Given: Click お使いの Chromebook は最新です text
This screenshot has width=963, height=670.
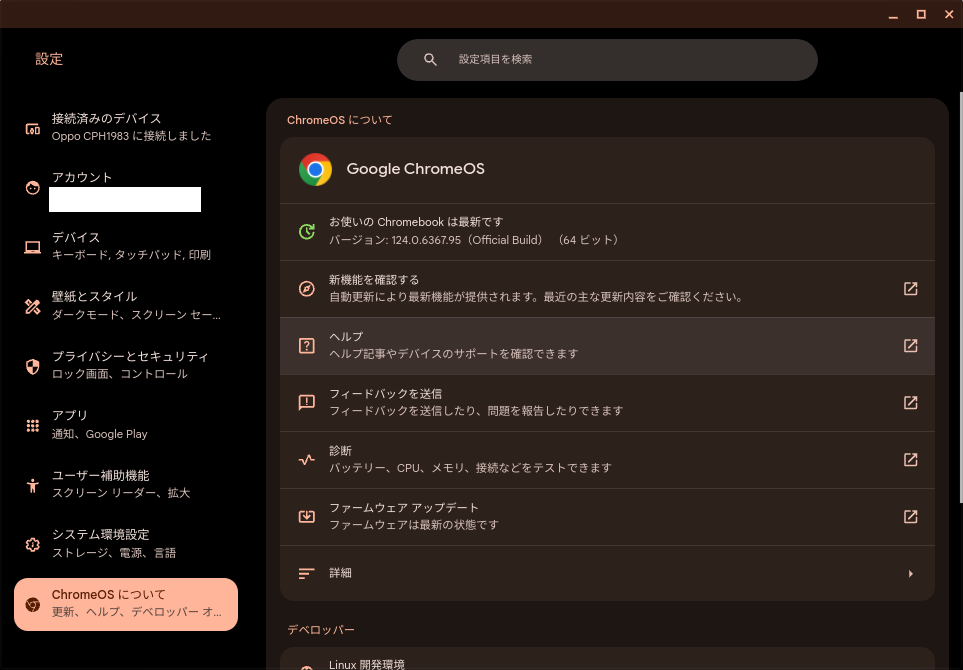Looking at the screenshot, I should [416, 222].
